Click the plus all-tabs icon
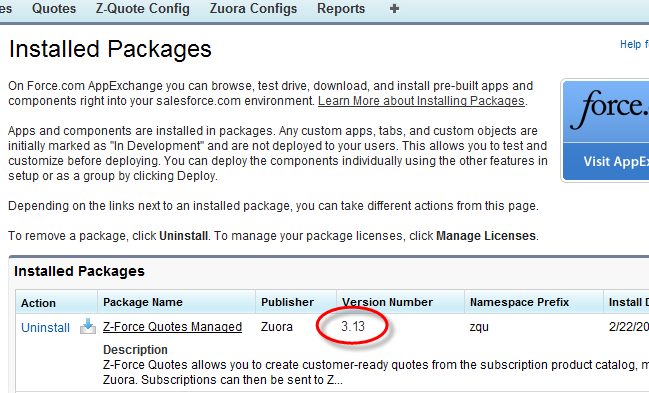649x393 pixels. (x=394, y=9)
